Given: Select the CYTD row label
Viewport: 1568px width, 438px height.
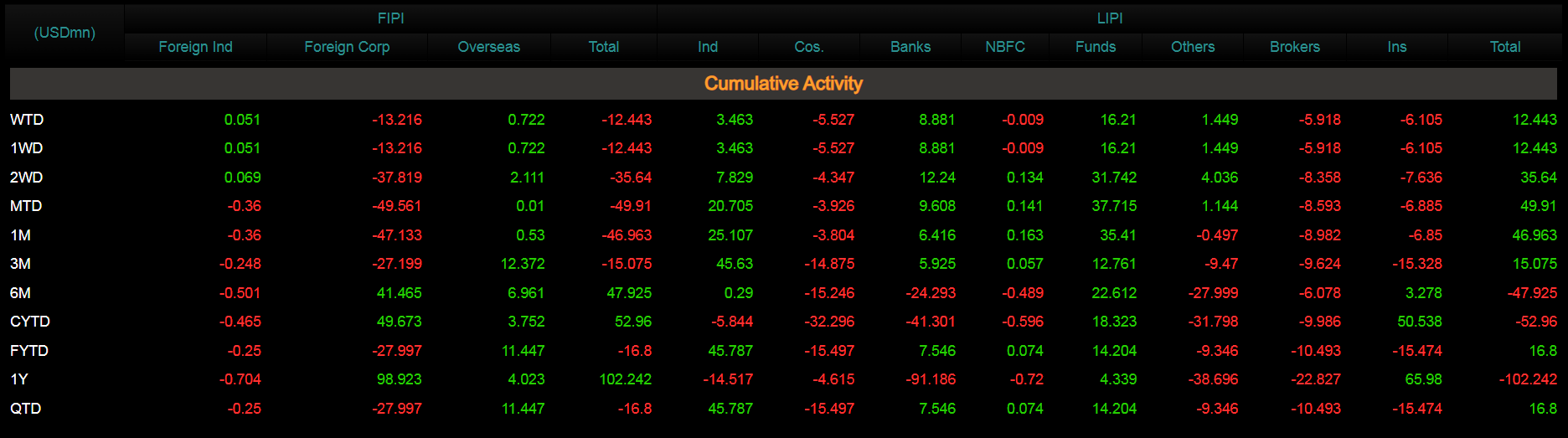Looking at the screenshot, I should (30, 322).
